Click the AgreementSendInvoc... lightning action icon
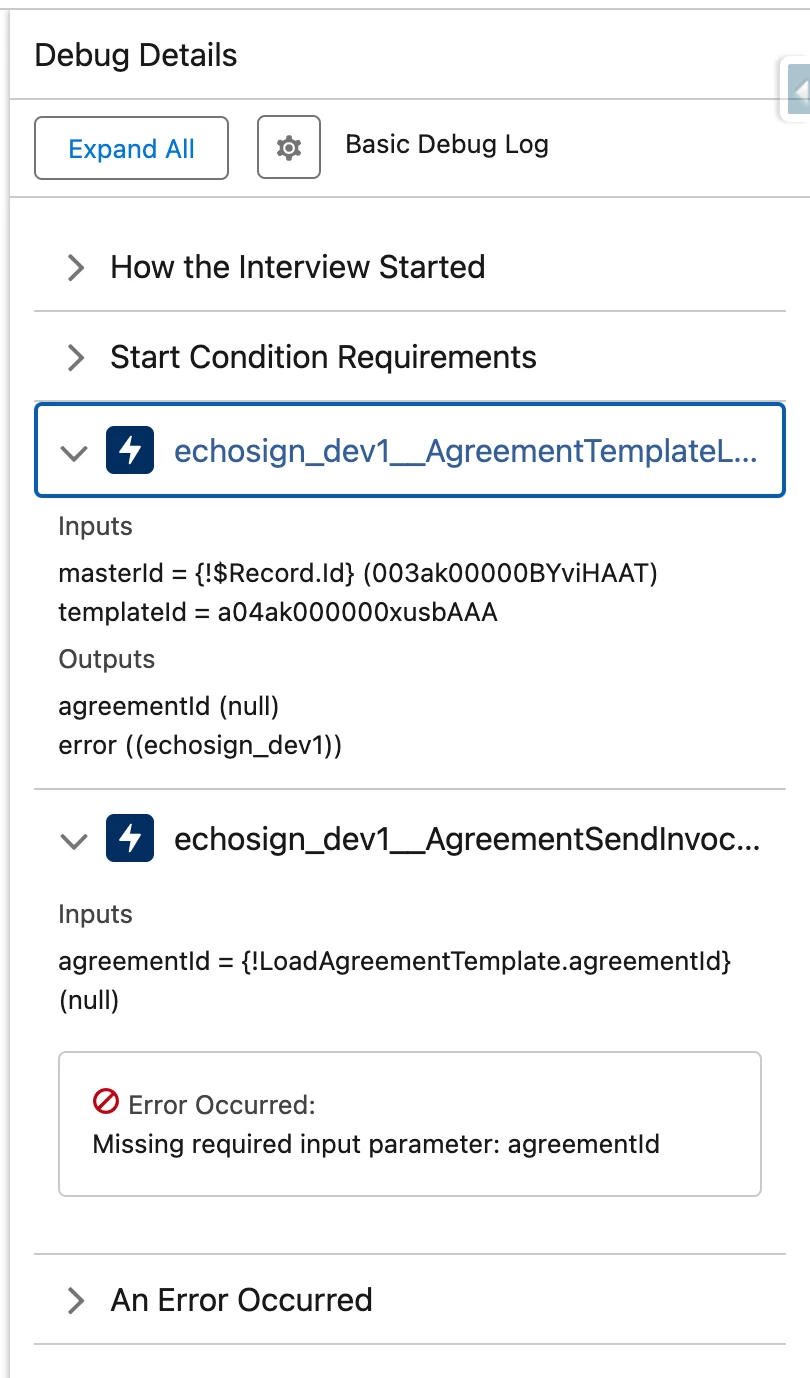810x1378 pixels. [130, 839]
